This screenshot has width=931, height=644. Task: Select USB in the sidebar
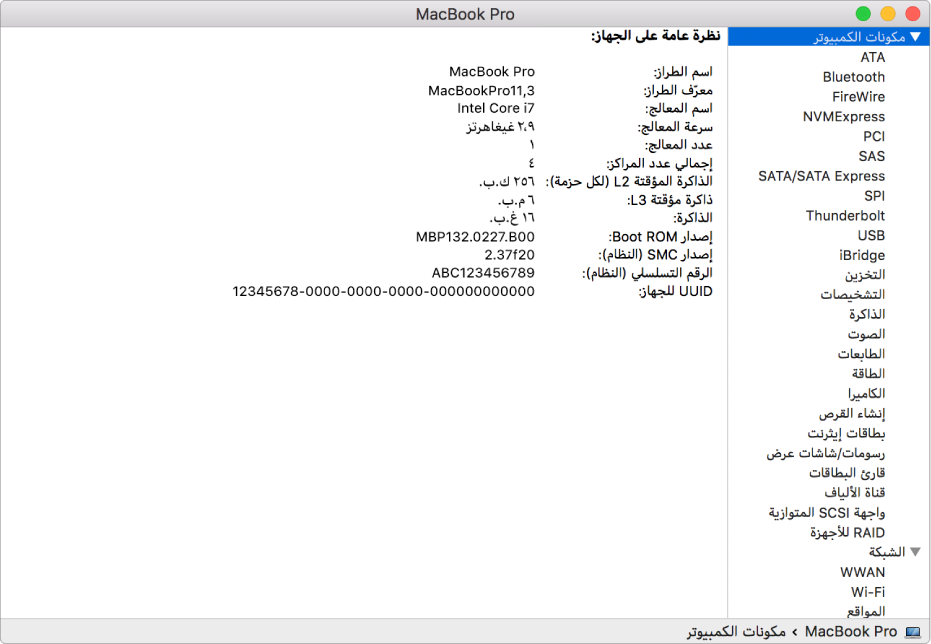(872, 236)
